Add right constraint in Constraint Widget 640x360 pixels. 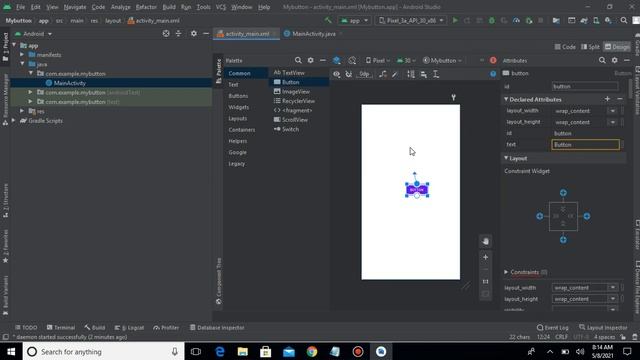pyautogui.click(x=587, y=216)
